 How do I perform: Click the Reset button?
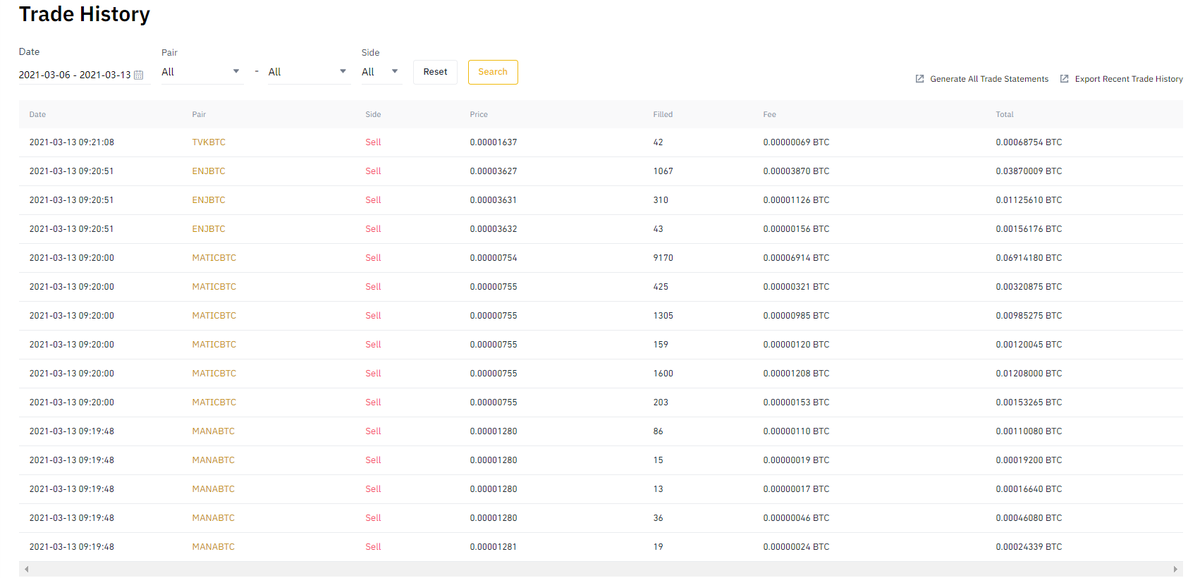(435, 72)
